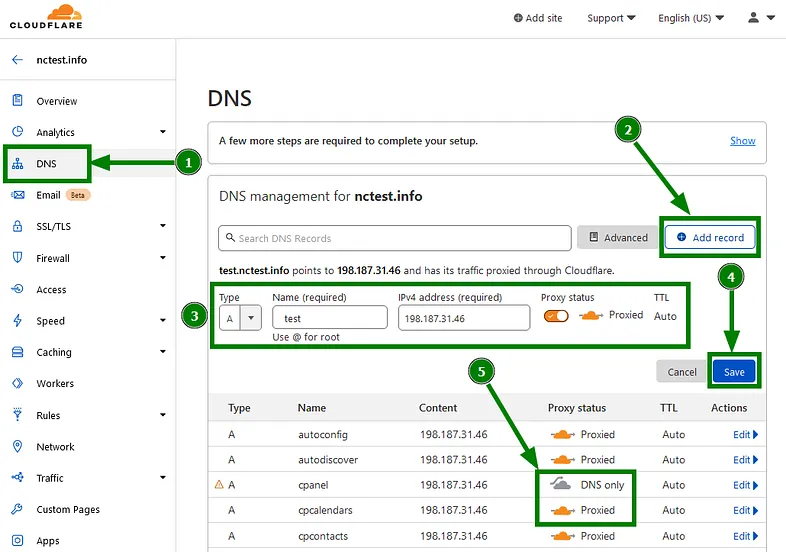Click the IPv4 address input field
Viewport: 786px width, 552px height.
pyautogui.click(x=464, y=318)
